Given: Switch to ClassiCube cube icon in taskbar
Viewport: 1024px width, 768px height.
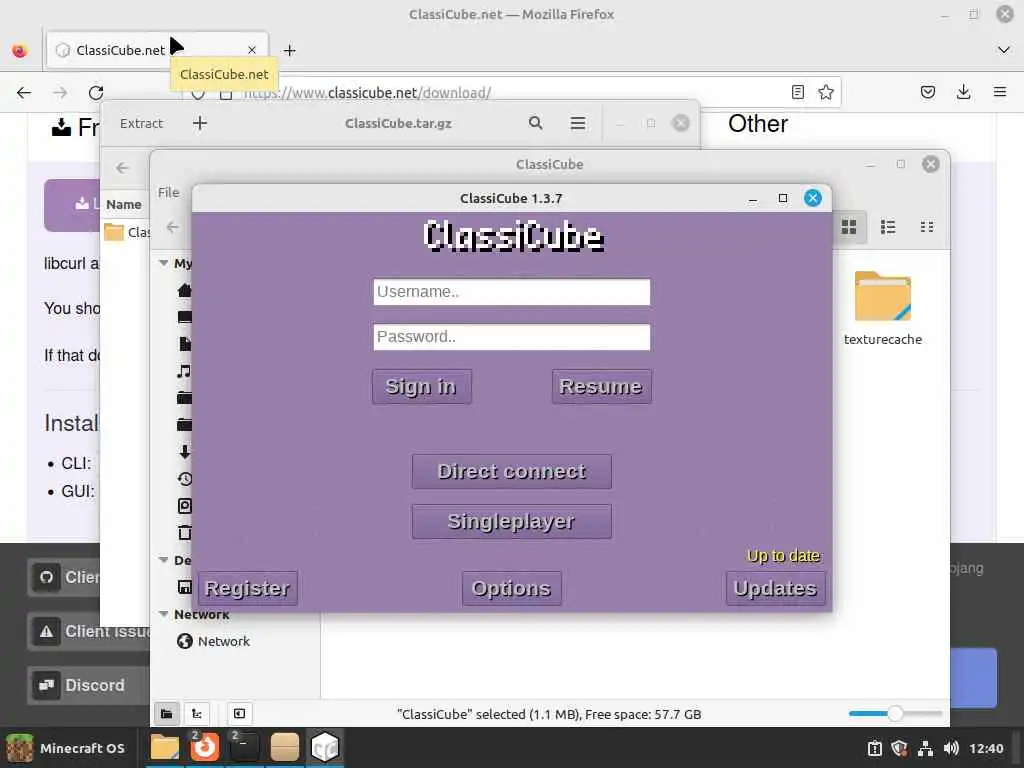Looking at the screenshot, I should 325,747.
